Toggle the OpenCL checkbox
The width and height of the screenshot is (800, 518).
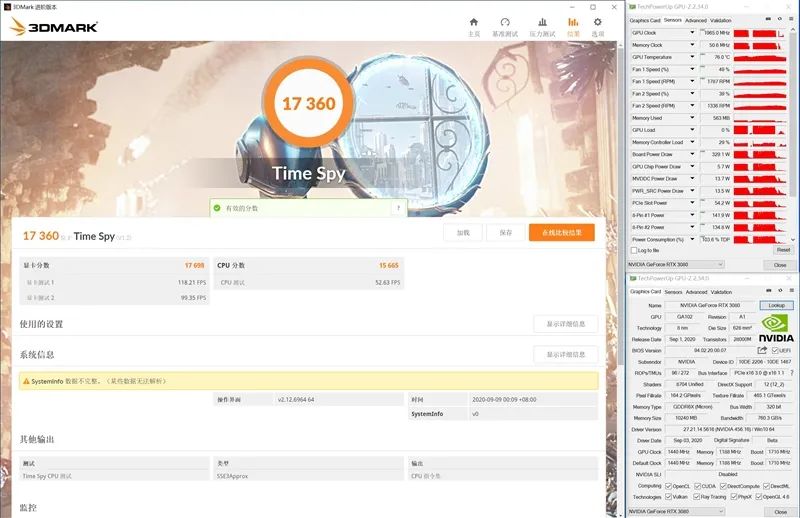pyautogui.click(x=668, y=486)
